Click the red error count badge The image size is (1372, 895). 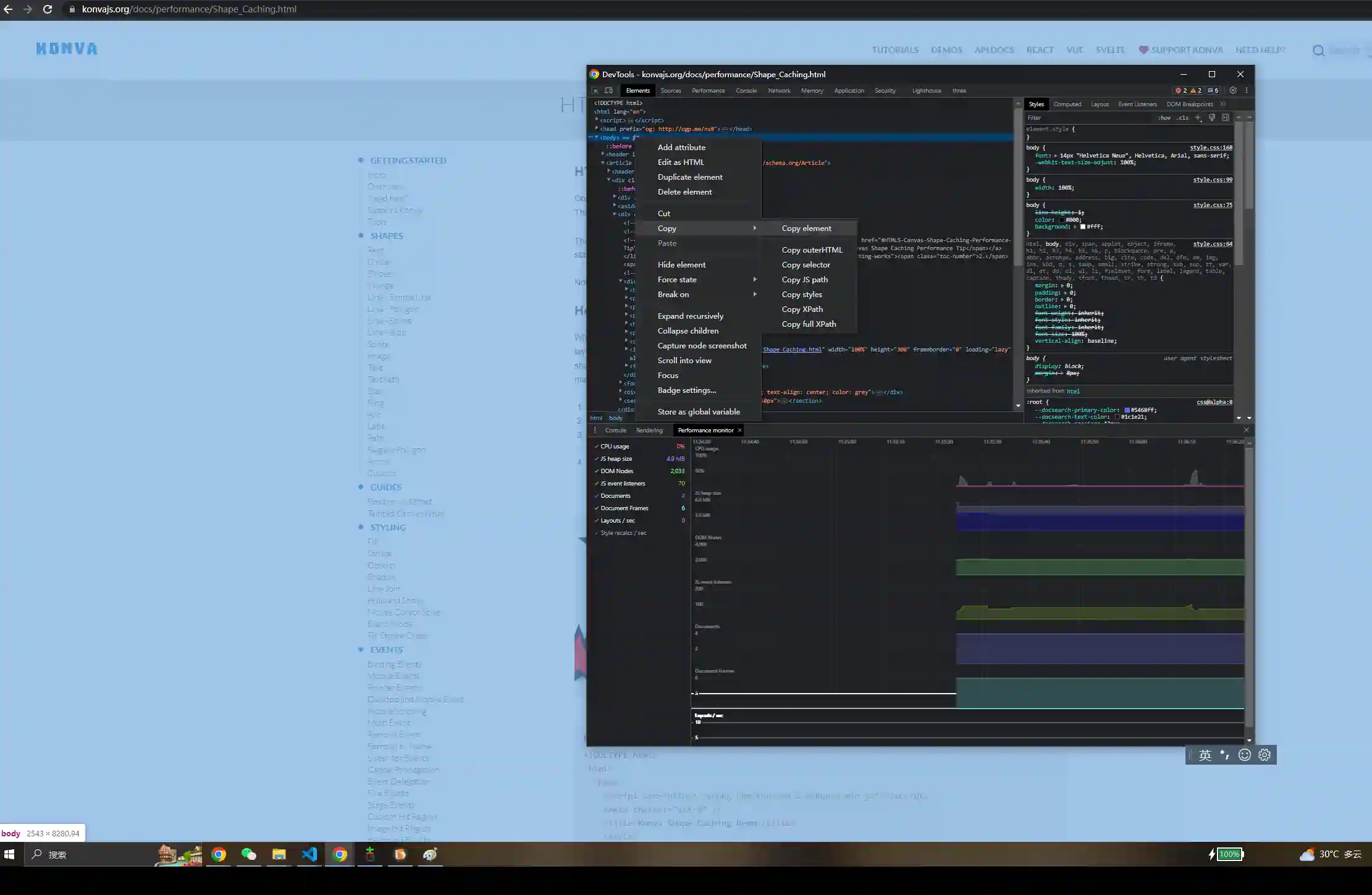tap(1181, 90)
